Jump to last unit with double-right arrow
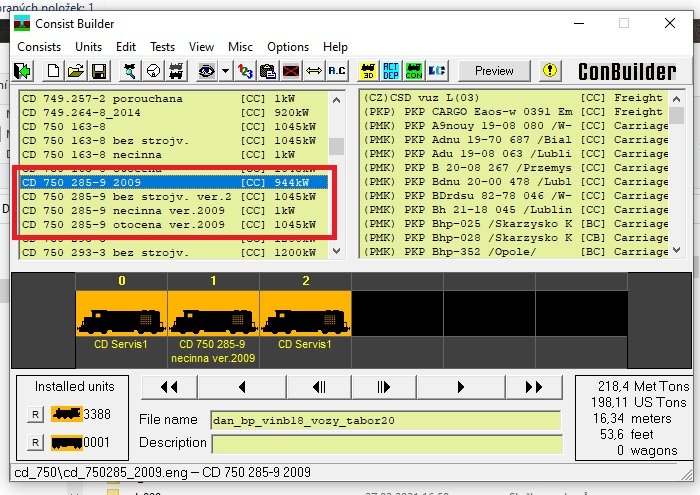The height and width of the screenshot is (495, 700). click(x=535, y=387)
